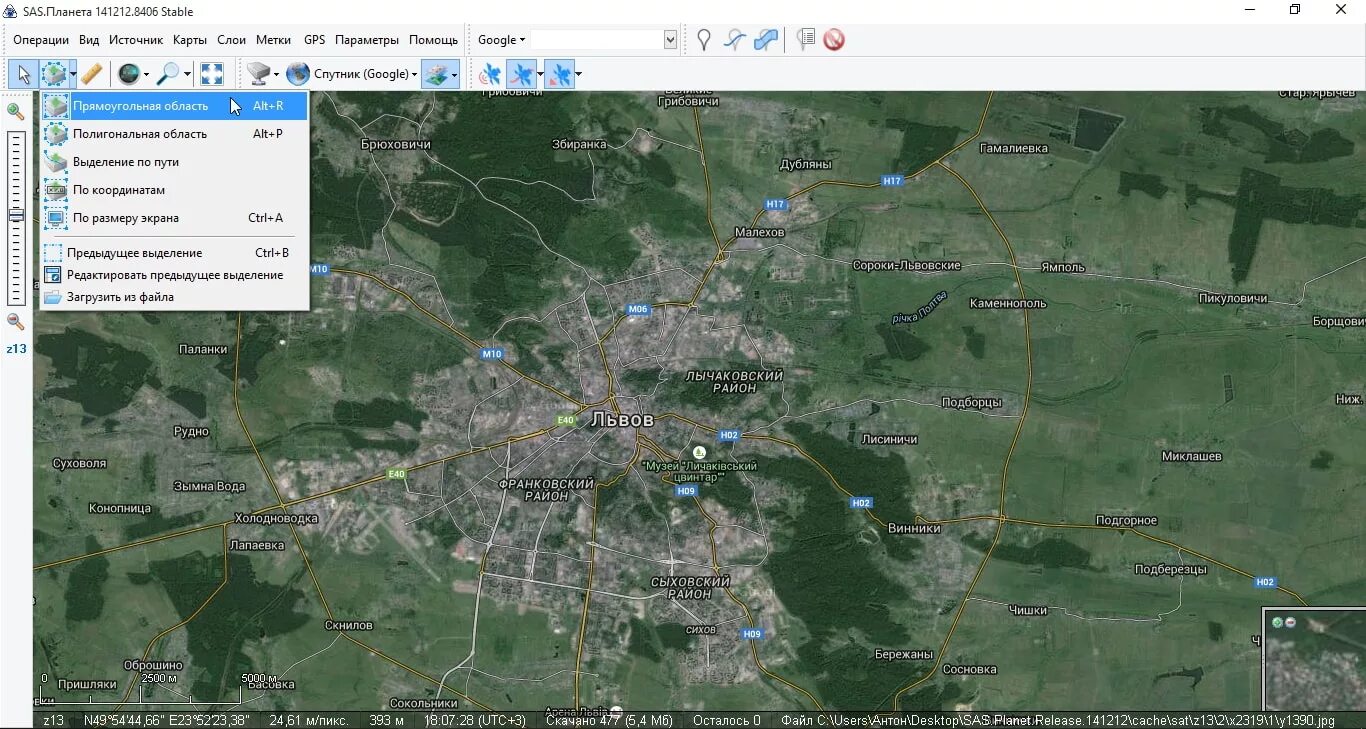
Task: Click the Львов city label on map
Action: point(622,419)
